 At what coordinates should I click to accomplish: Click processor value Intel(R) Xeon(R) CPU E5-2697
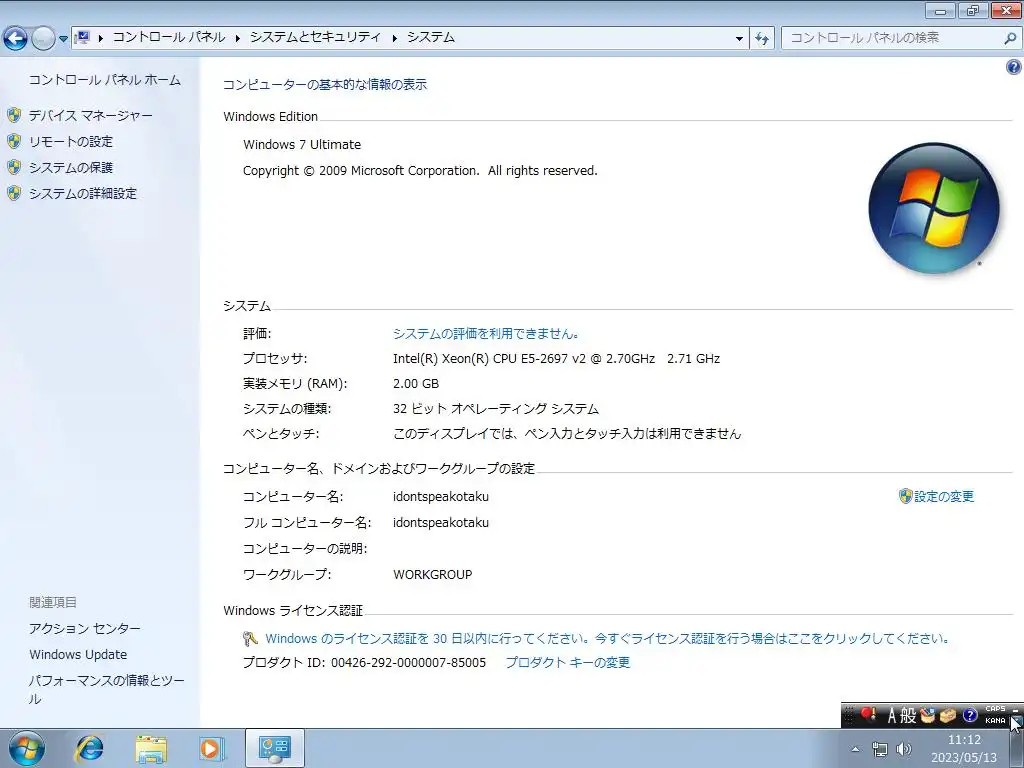coord(556,359)
